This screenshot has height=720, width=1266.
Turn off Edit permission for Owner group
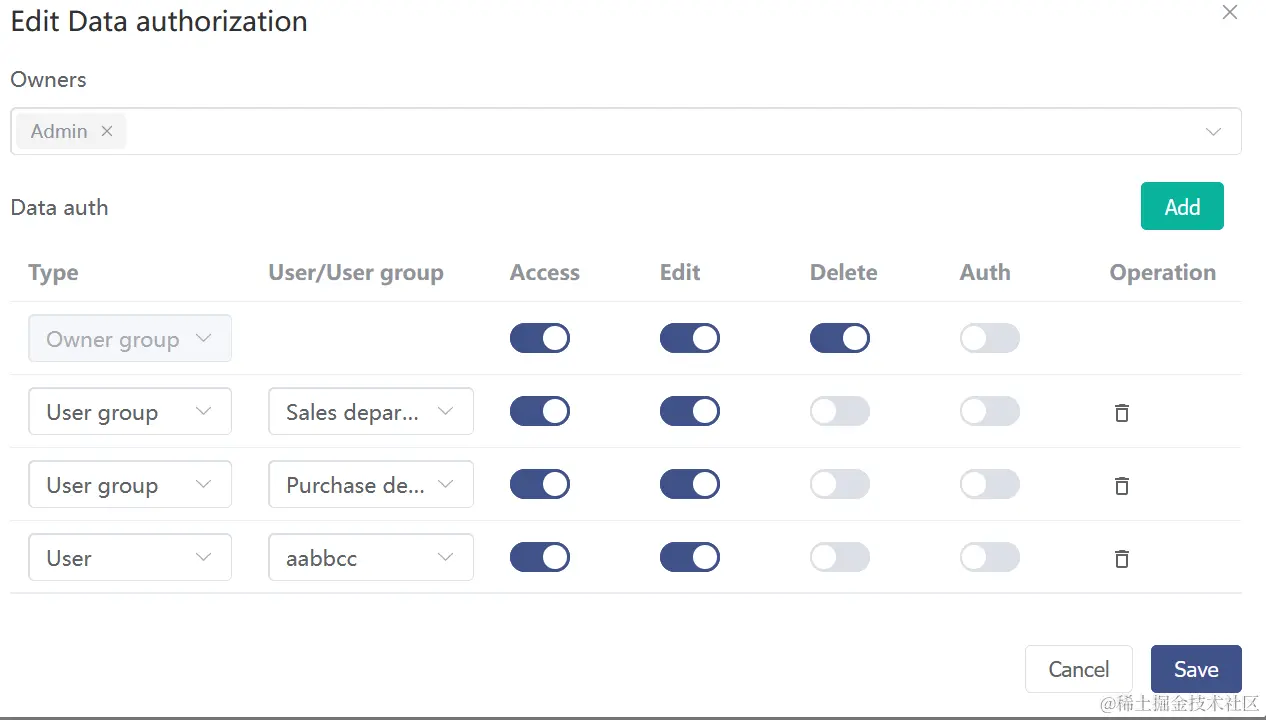690,338
